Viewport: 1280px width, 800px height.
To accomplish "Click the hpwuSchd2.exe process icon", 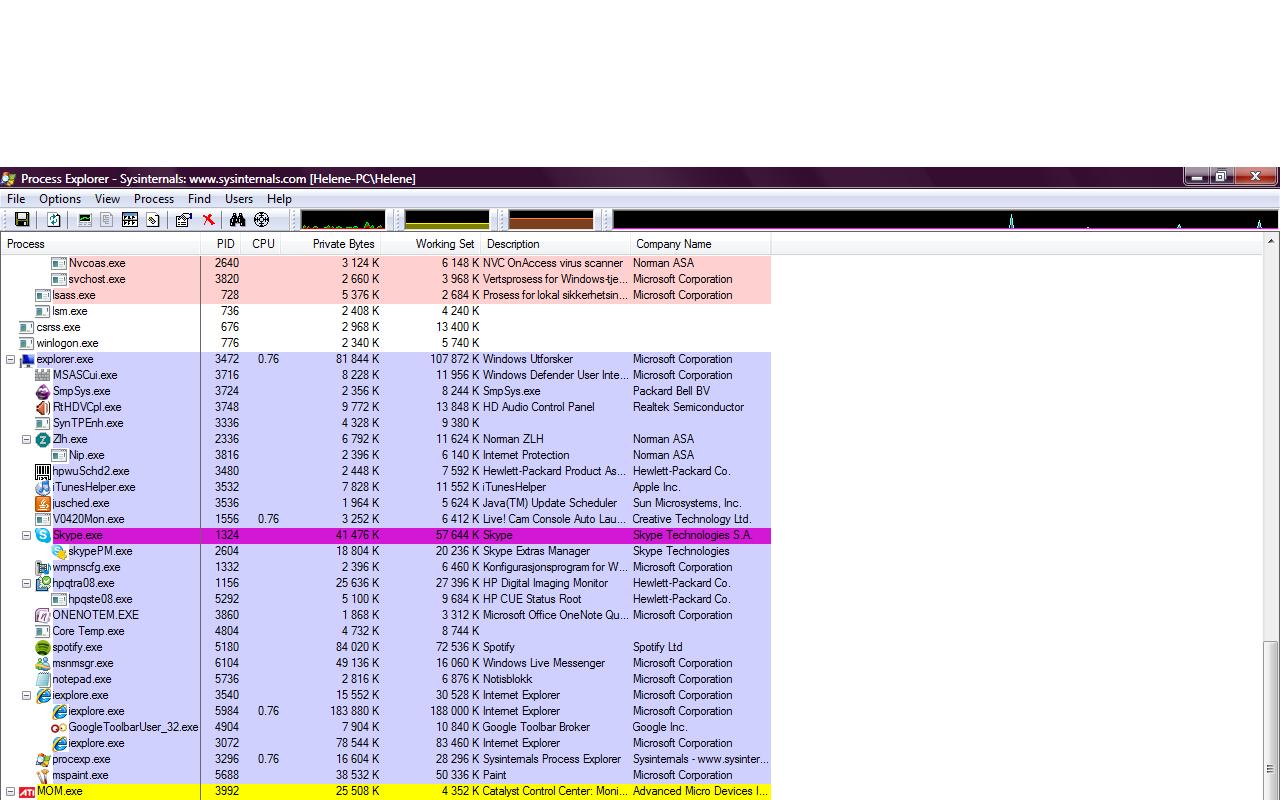I will pos(43,471).
